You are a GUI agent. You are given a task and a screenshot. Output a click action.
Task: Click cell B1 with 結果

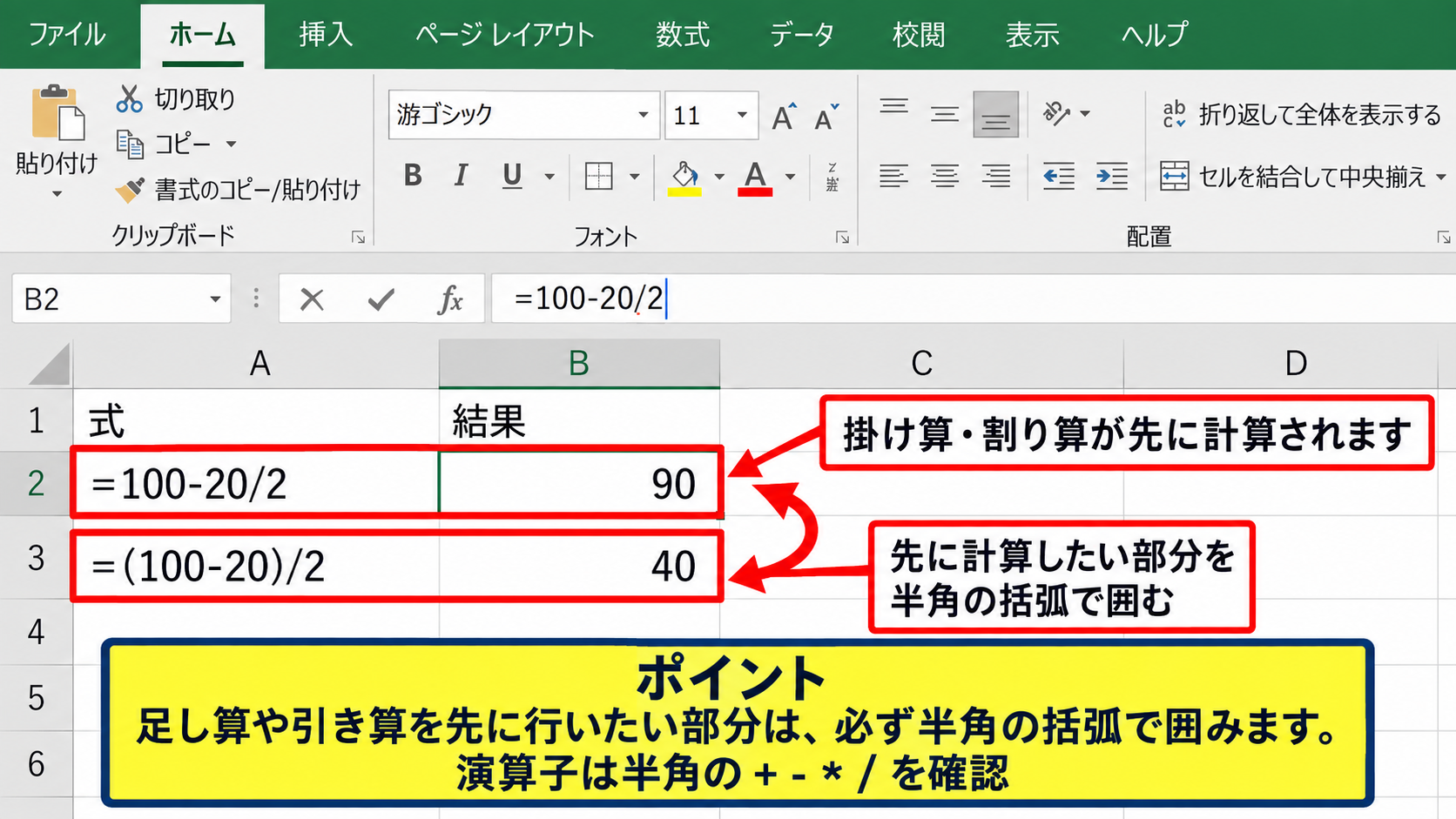(580, 420)
